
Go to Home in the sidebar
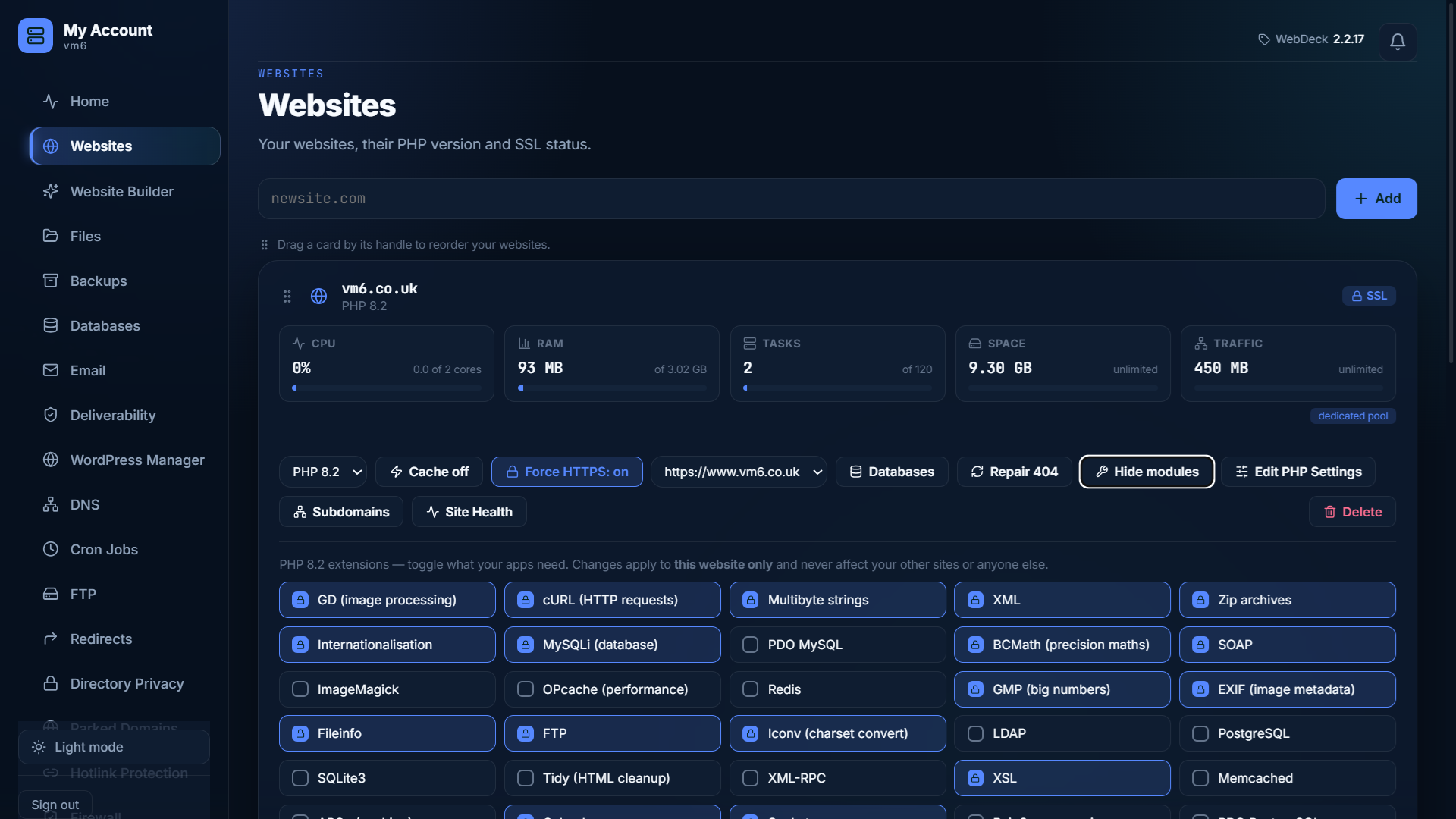click(x=125, y=102)
